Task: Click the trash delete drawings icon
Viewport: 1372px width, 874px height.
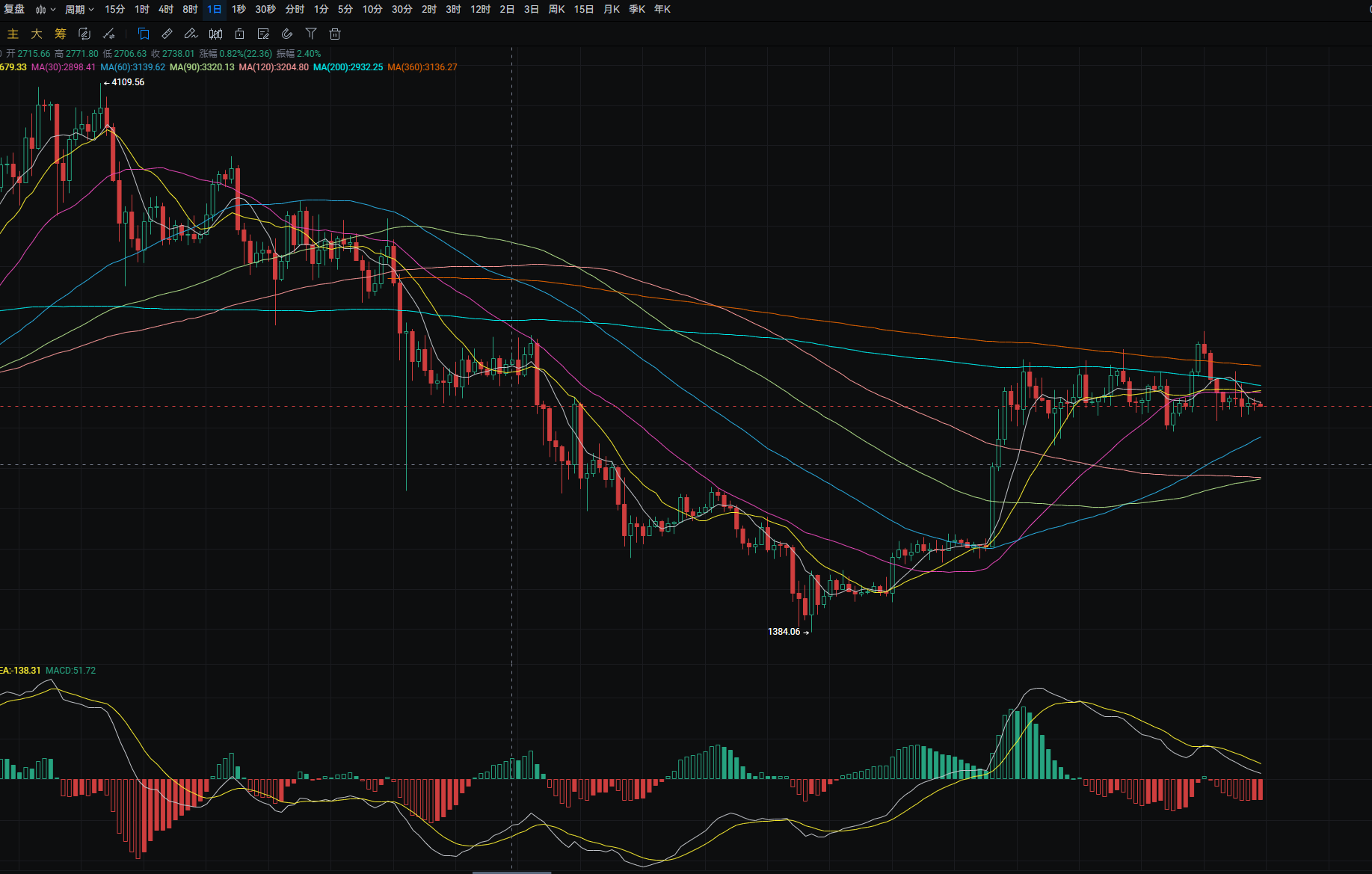Action: pos(335,34)
